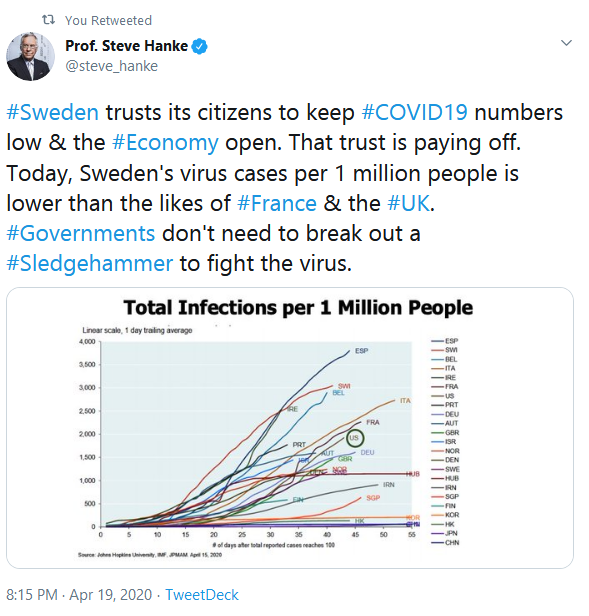
Task: Click the circled US marker in the chart
Action: pos(355,438)
